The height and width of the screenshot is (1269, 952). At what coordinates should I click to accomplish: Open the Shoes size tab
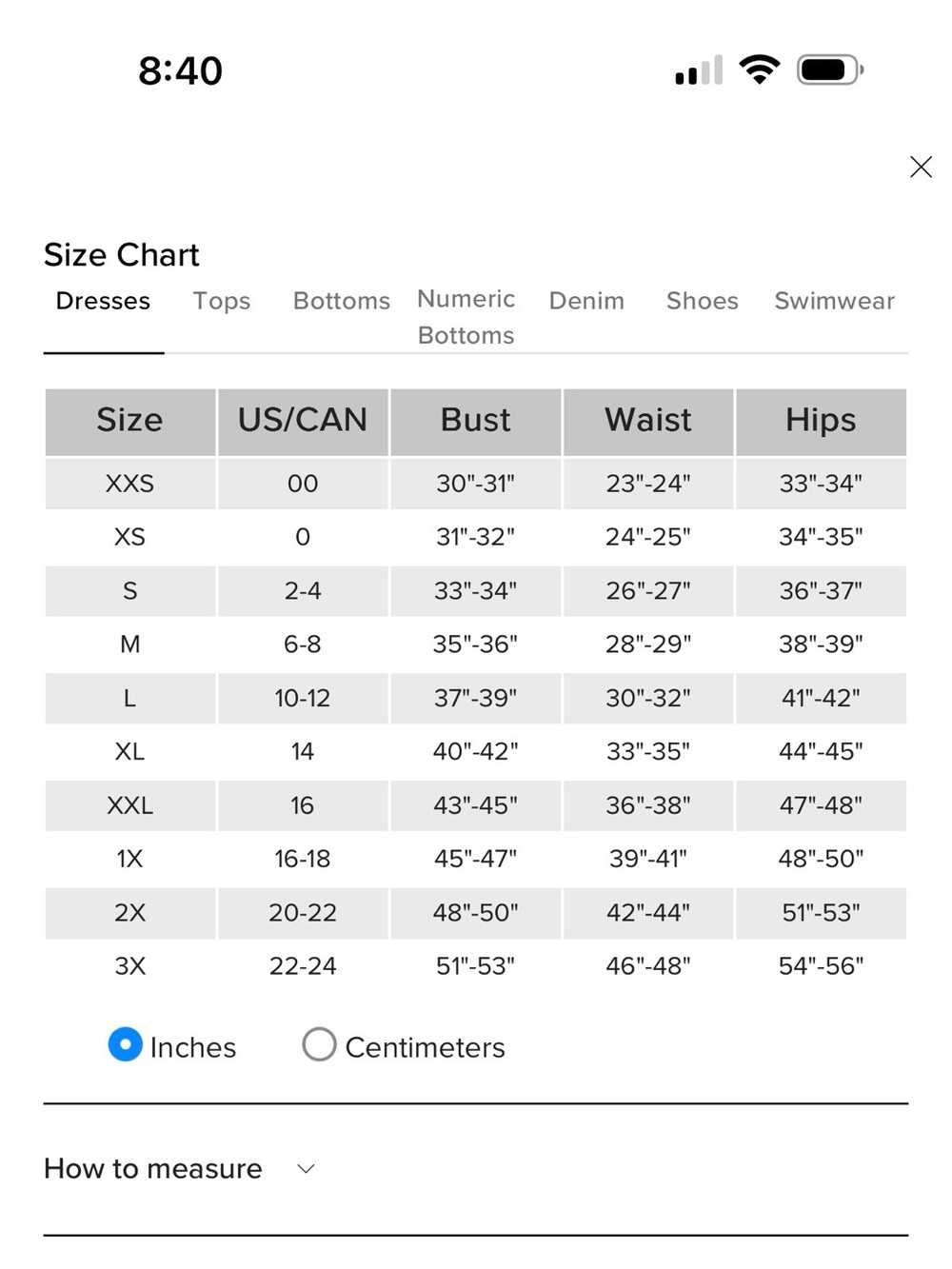pyautogui.click(x=703, y=301)
